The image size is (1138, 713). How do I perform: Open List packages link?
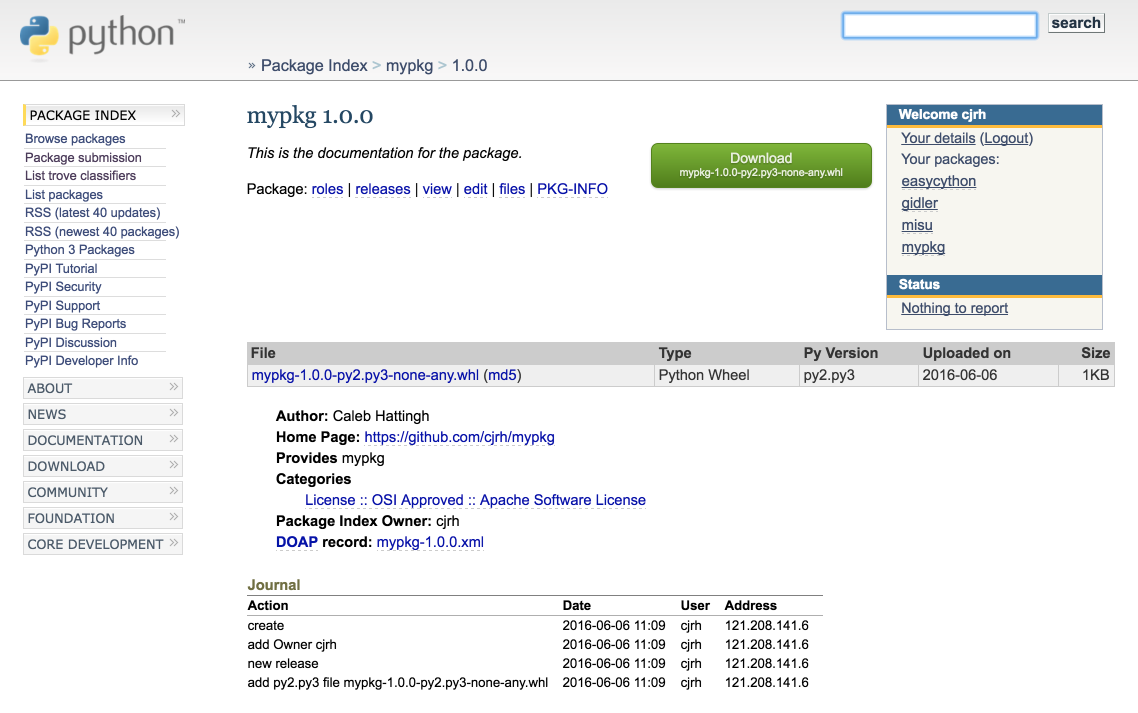tap(63, 195)
